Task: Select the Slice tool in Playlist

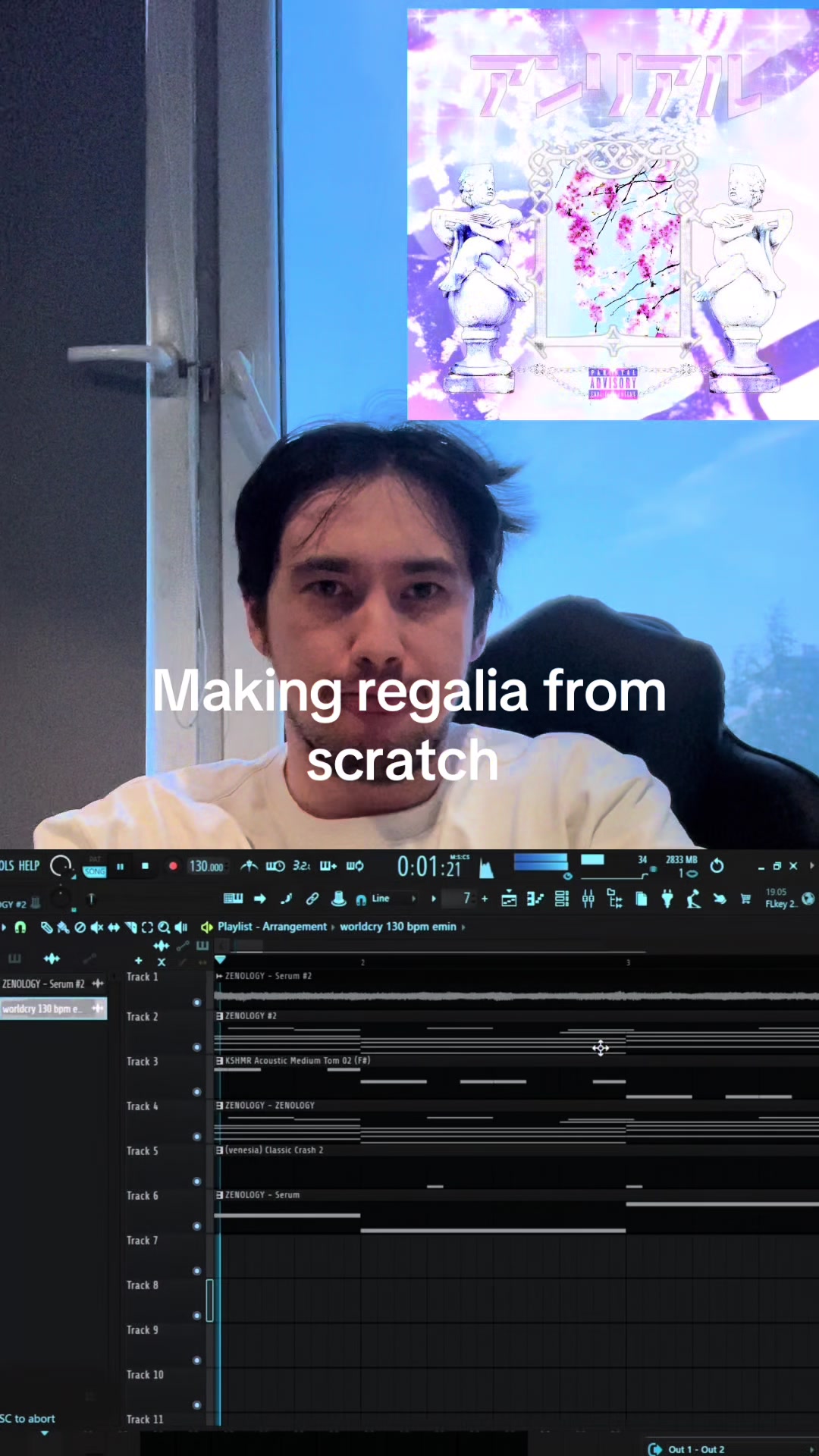Action: click(130, 927)
